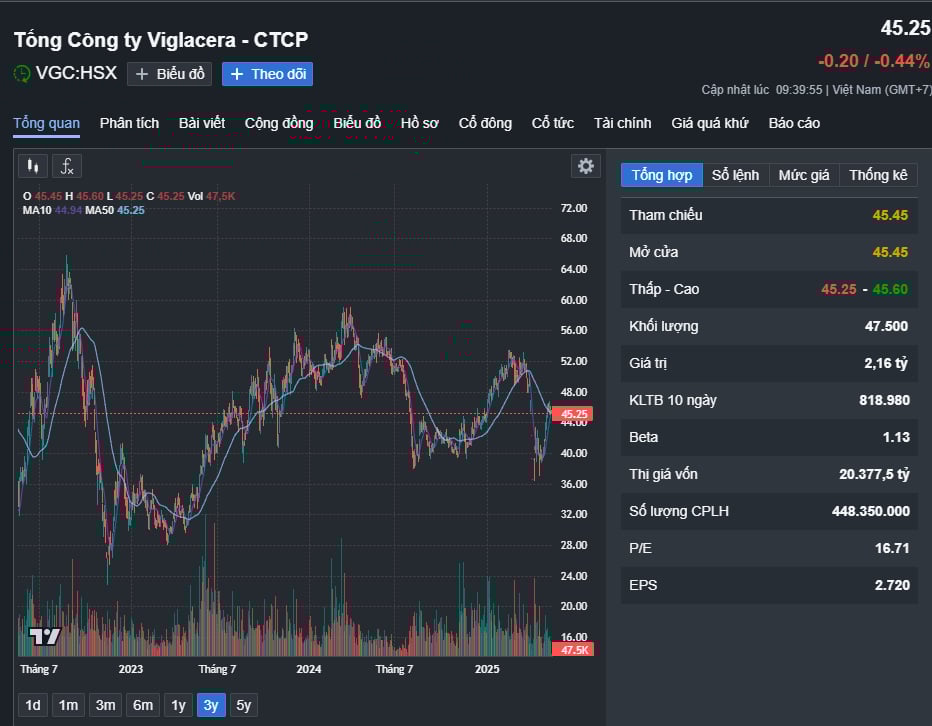This screenshot has width=932, height=726.
Task: Choose the 3m chart range
Action: (x=105, y=705)
